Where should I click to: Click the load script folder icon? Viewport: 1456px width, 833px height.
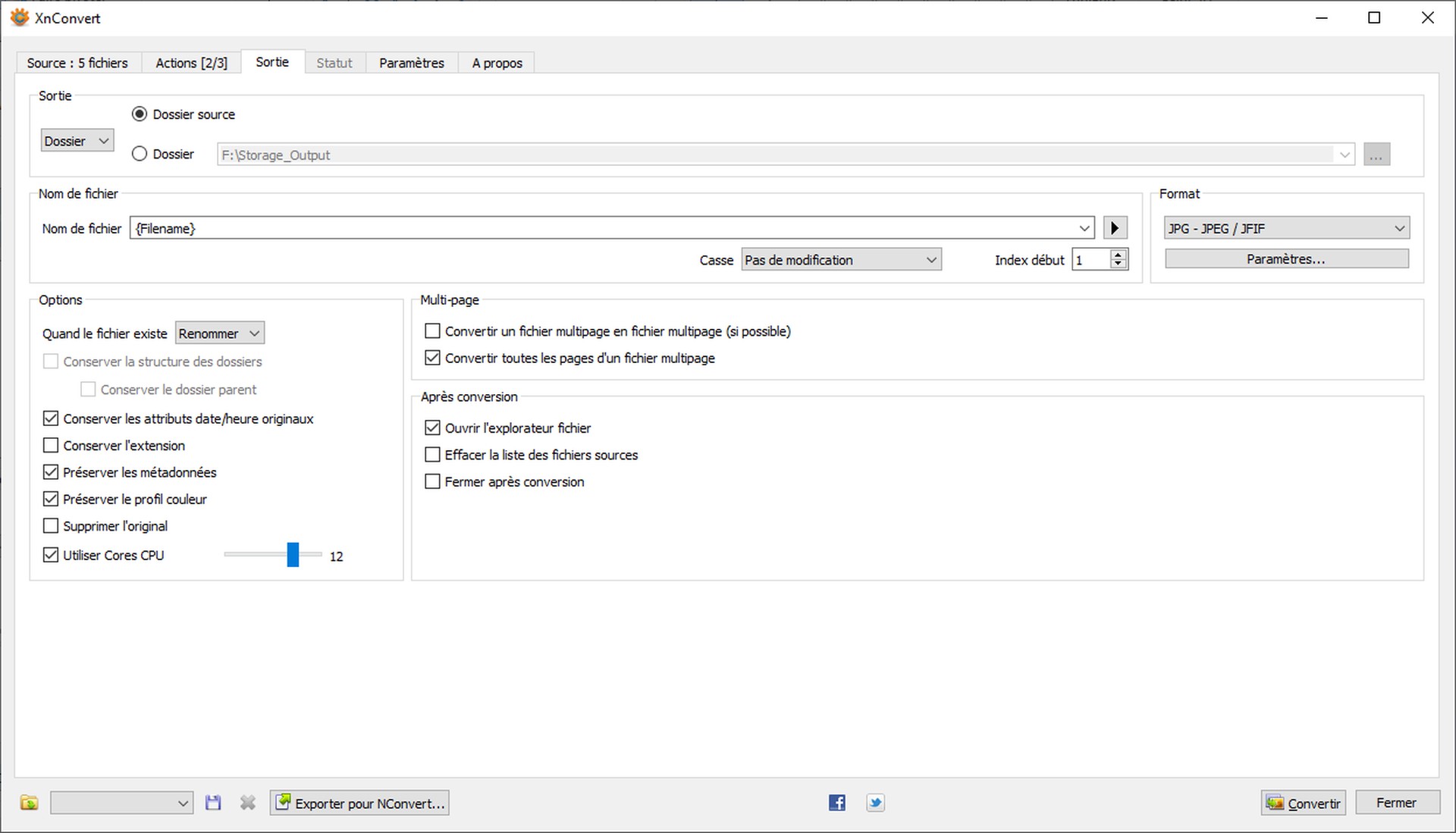[29, 803]
